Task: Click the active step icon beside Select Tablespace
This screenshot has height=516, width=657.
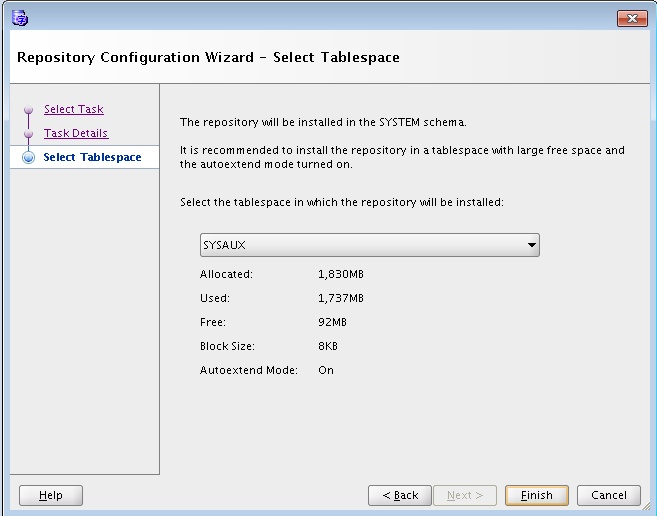Action: point(28,158)
